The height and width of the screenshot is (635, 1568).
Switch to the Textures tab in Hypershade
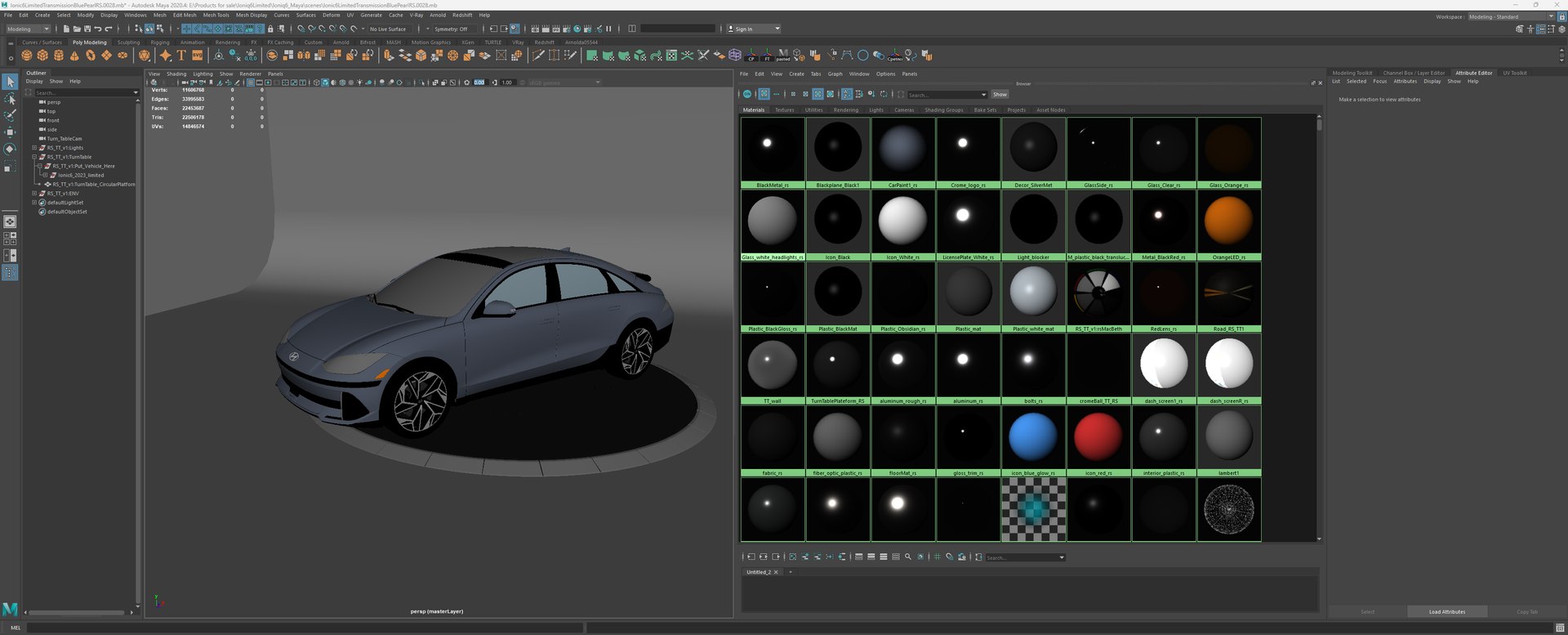point(784,110)
